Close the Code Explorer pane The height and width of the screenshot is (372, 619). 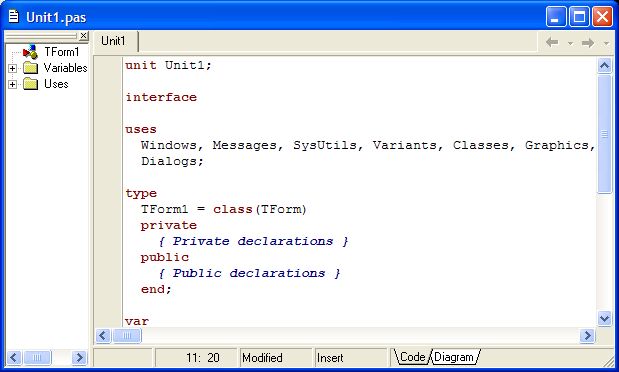coord(83,36)
